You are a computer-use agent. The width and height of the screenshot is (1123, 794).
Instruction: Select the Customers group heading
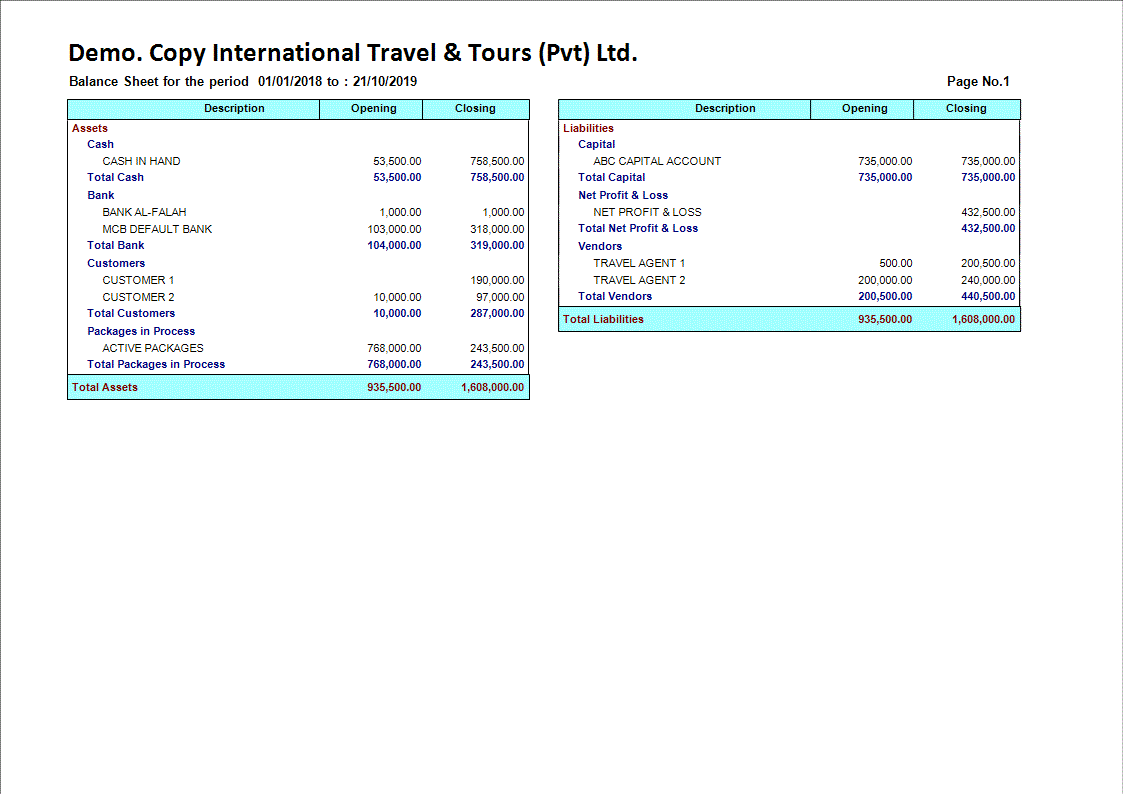click(x=116, y=263)
